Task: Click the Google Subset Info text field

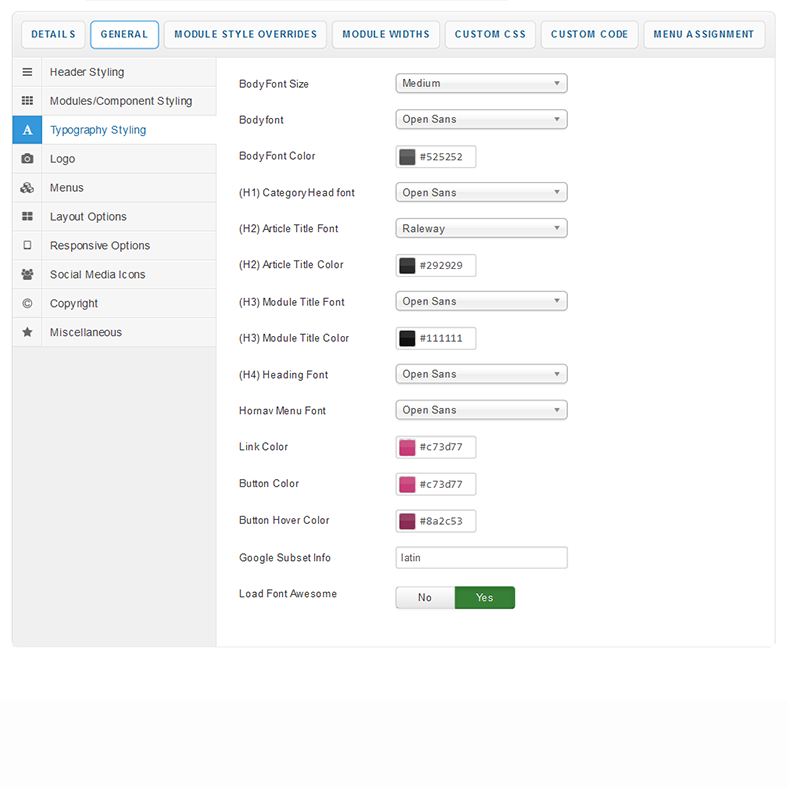Action: (x=481, y=558)
